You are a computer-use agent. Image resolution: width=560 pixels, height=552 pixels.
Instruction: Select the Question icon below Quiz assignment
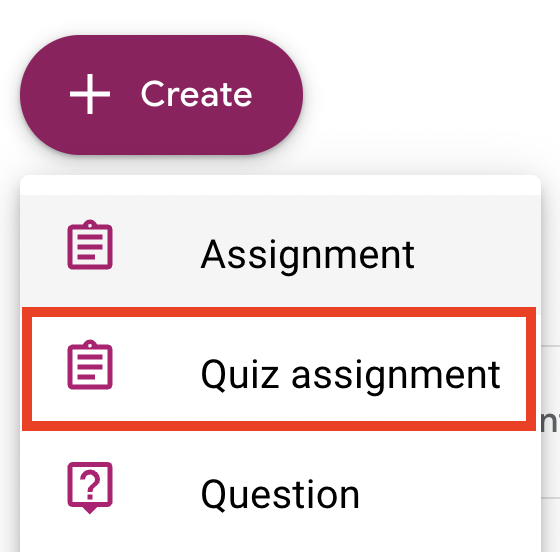coord(90,488)
